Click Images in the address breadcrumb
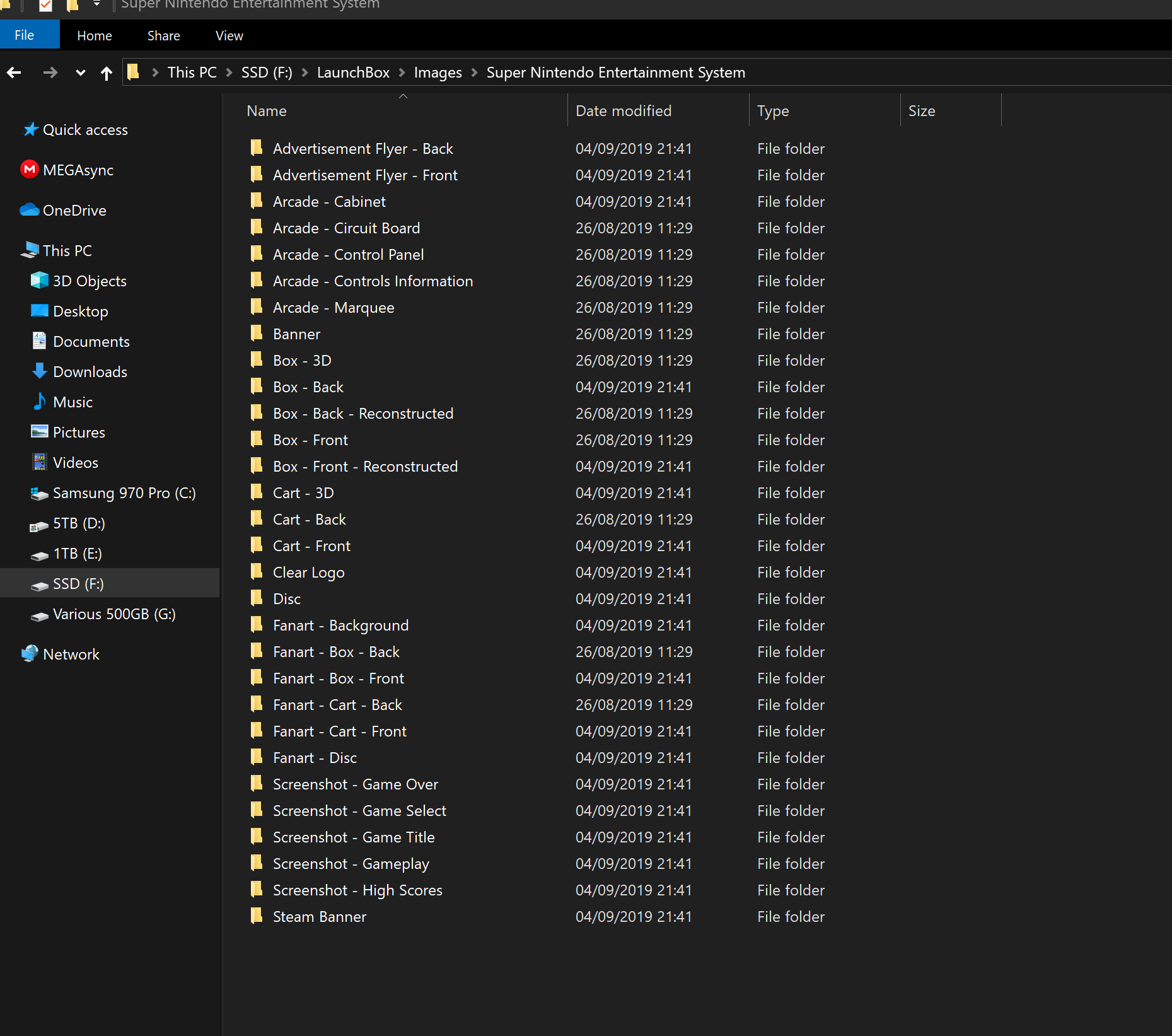1172x1036 pixels. pos(438,73)
